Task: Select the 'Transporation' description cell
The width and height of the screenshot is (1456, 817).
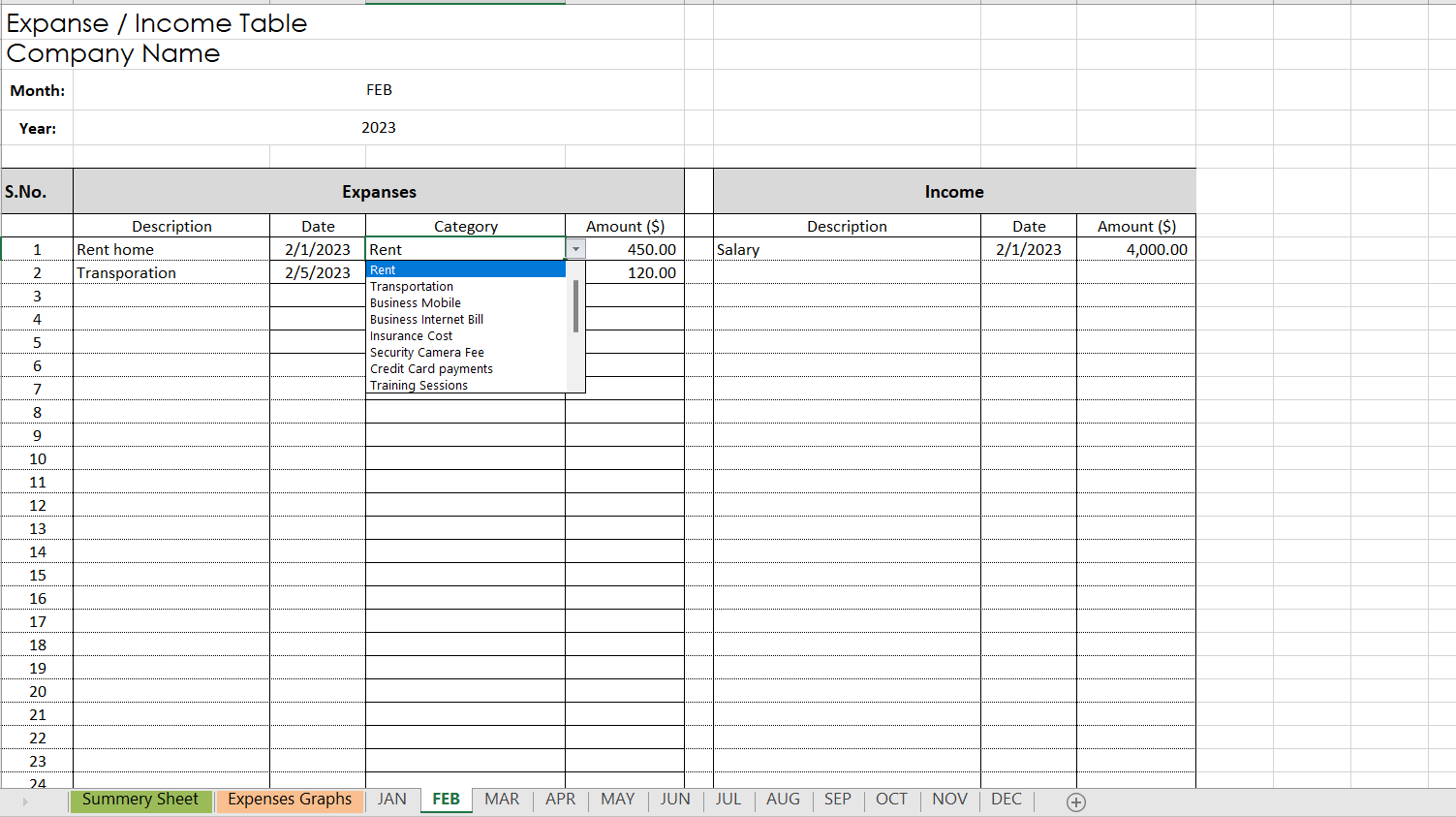Action: [171, 272]
